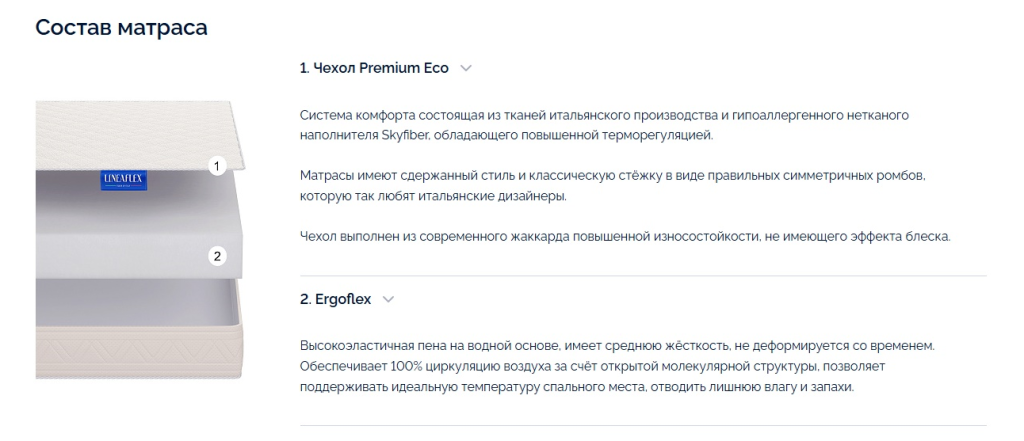1024x441 pixels.
Task: Toggle the '1. Чехол Premium Eco' section title
Action: [374, 68]
